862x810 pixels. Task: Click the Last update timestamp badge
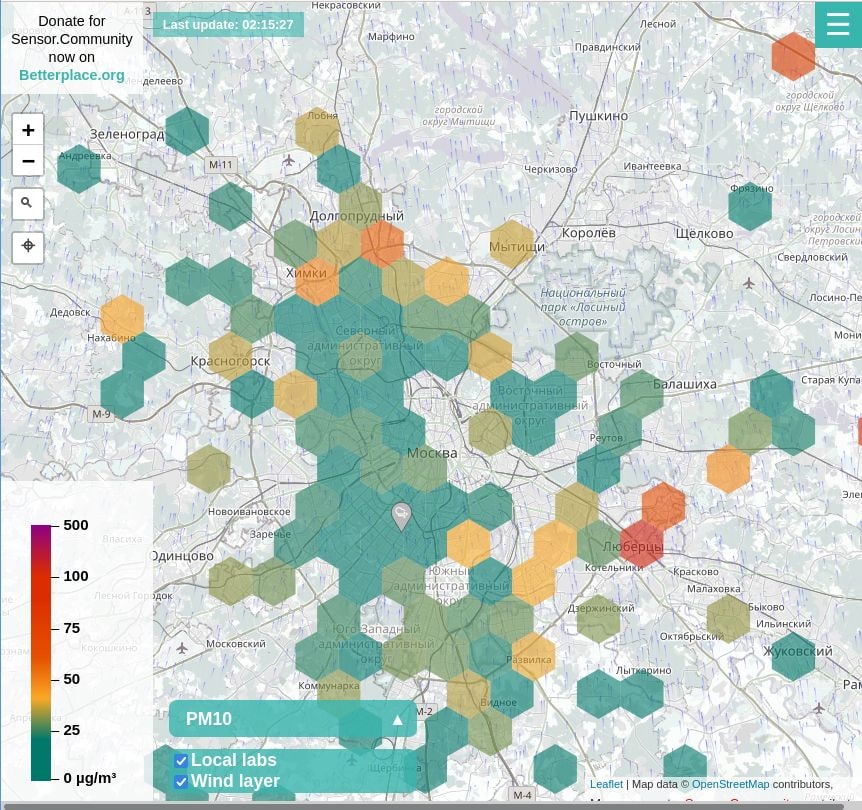click(x=228, y=25)
